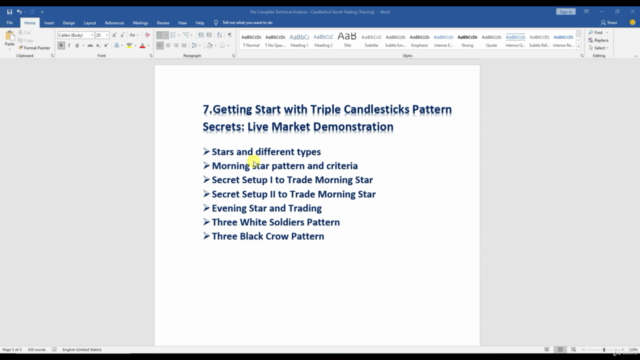
Task: Click the Replace button
Action: [599, 40]
